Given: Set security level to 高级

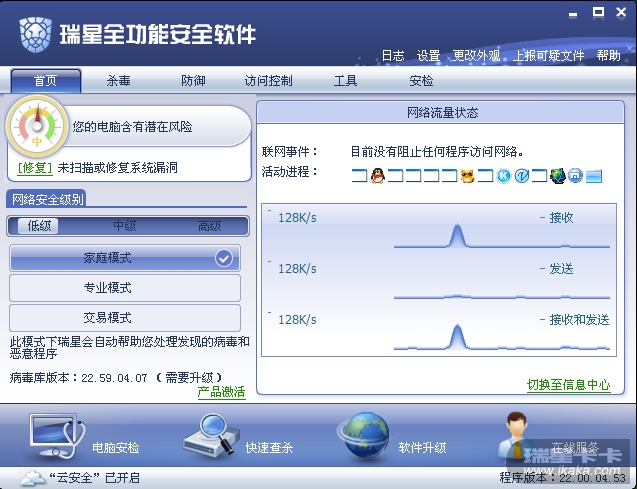Looking at the screenshot, I should pos(209,225).
